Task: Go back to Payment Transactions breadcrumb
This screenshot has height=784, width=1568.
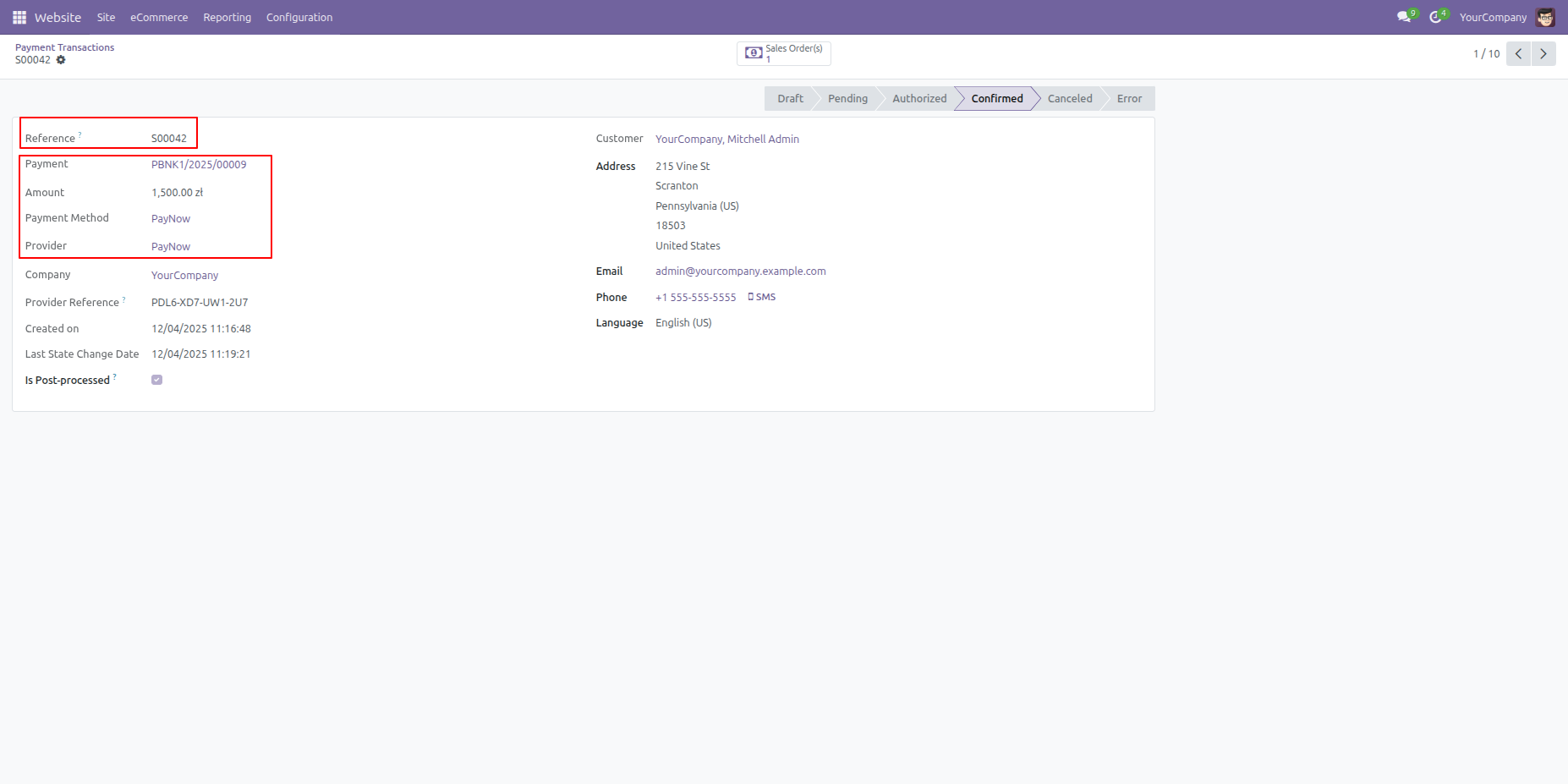Action: click(x=64, y=47)
